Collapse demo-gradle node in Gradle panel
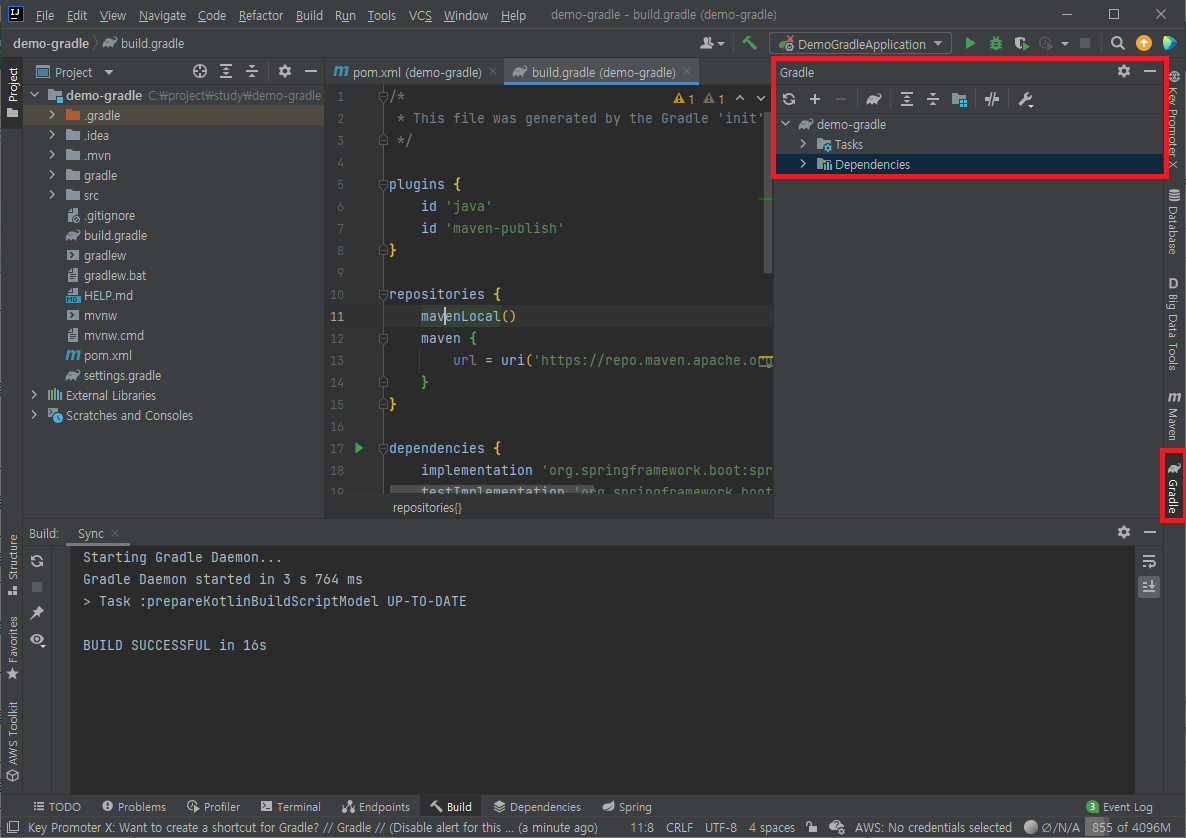Viewport: 1186px width, 838px height. tap(786, 124)
